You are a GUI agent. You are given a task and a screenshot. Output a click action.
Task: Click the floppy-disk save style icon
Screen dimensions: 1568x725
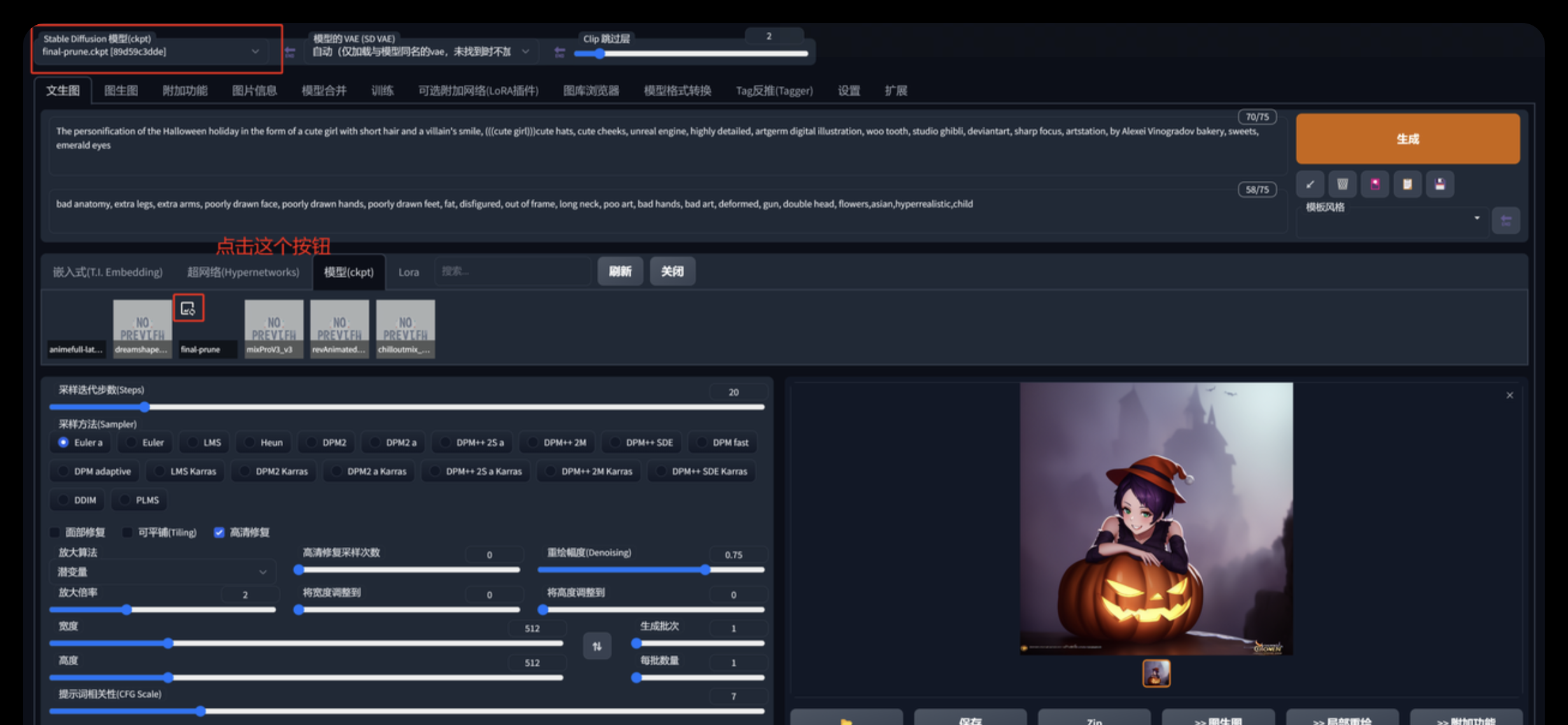tap(1439, 185)
